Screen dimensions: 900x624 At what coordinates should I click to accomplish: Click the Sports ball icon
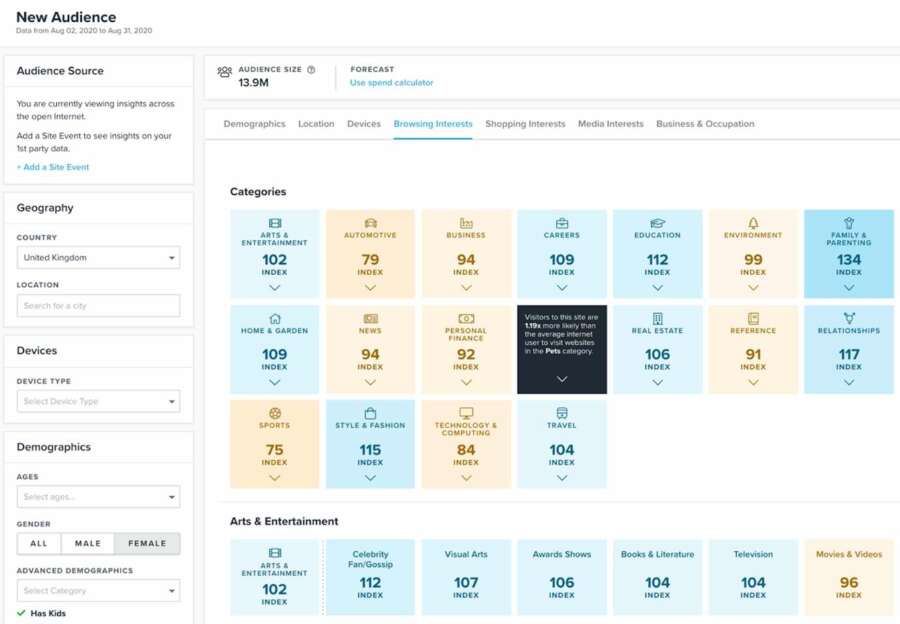(275, 413)
